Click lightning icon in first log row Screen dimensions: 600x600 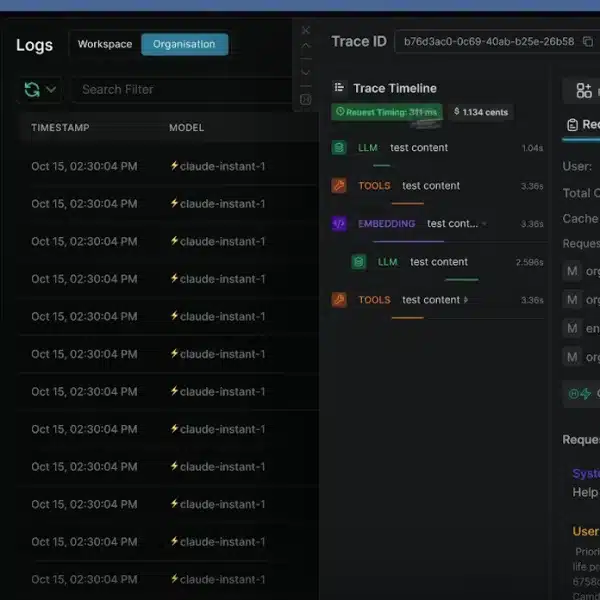174,166
